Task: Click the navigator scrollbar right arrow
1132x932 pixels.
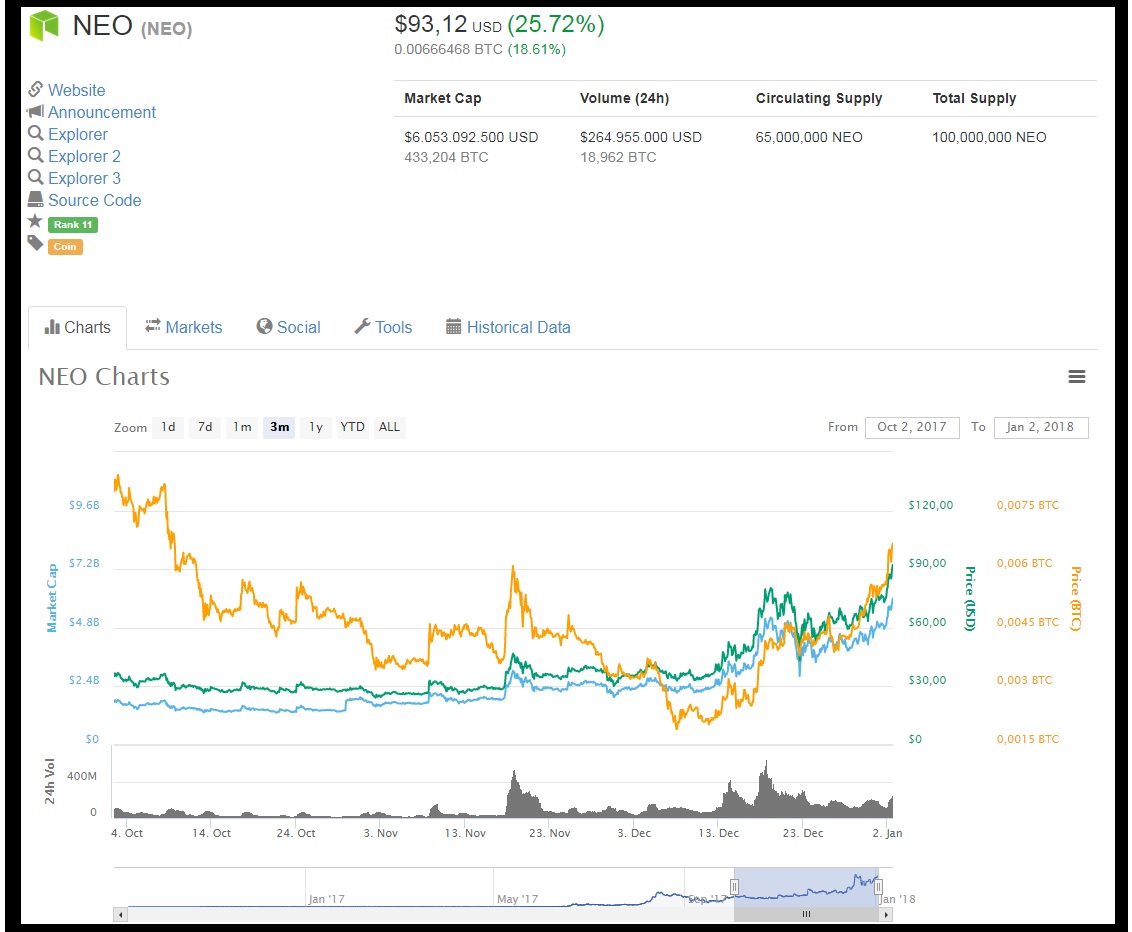Action: point(886,915)
